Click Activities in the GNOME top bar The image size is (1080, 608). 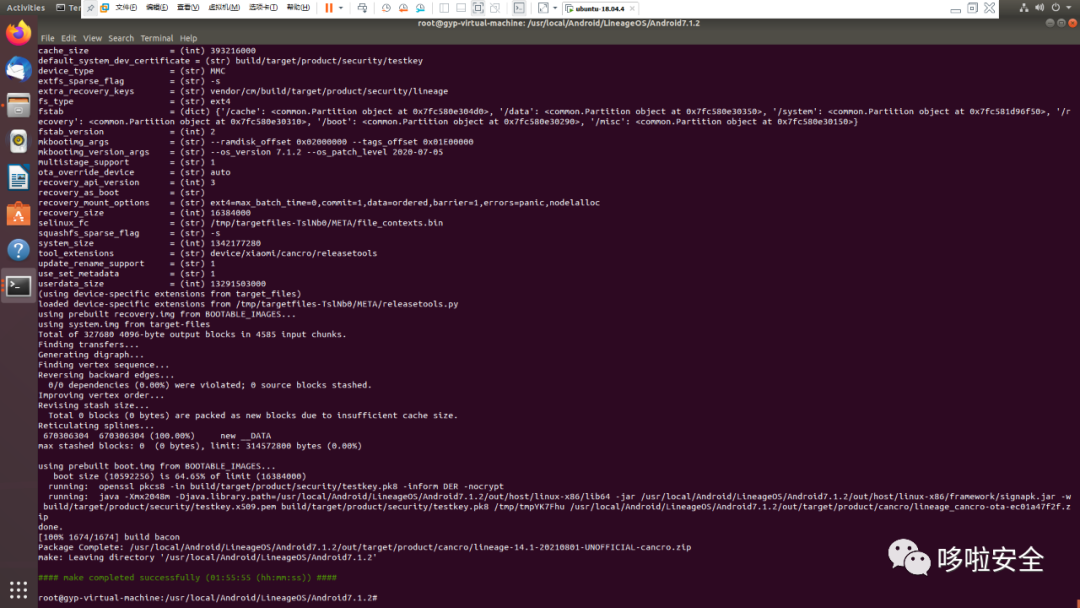(x=25, y=8)
